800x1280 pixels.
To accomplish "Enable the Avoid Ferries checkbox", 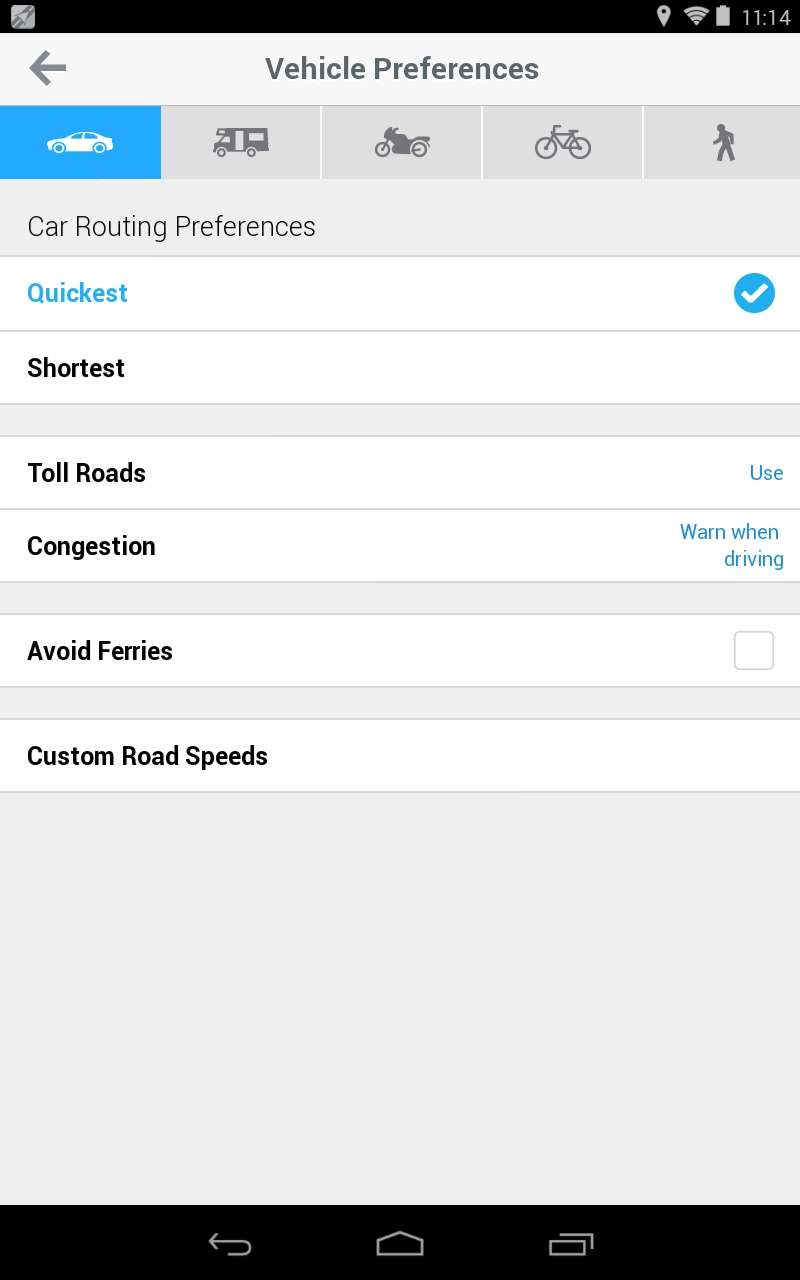I will [x=754, y=651].
